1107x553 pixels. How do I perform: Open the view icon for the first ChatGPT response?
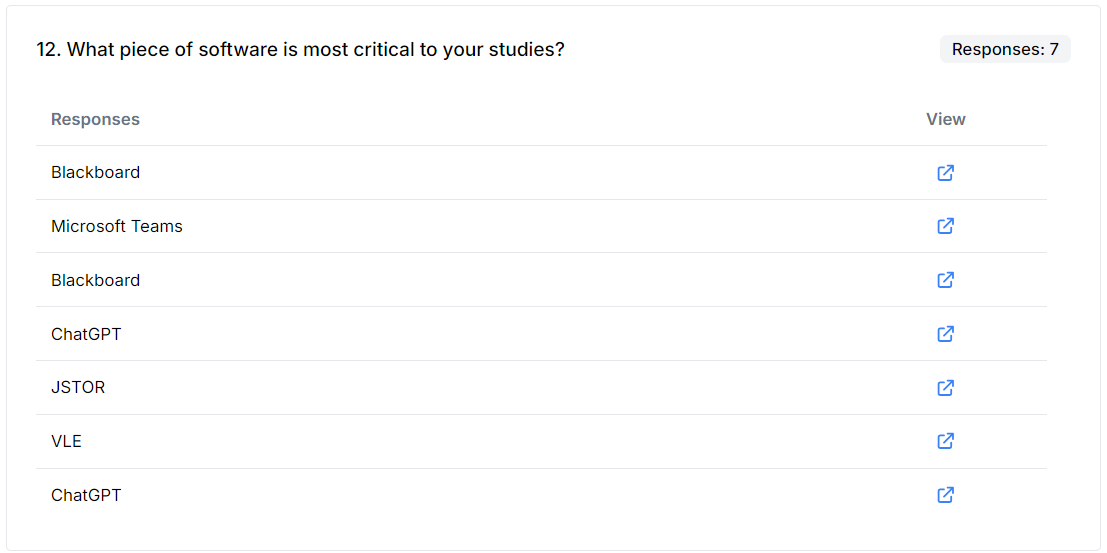tap(945, 333)
